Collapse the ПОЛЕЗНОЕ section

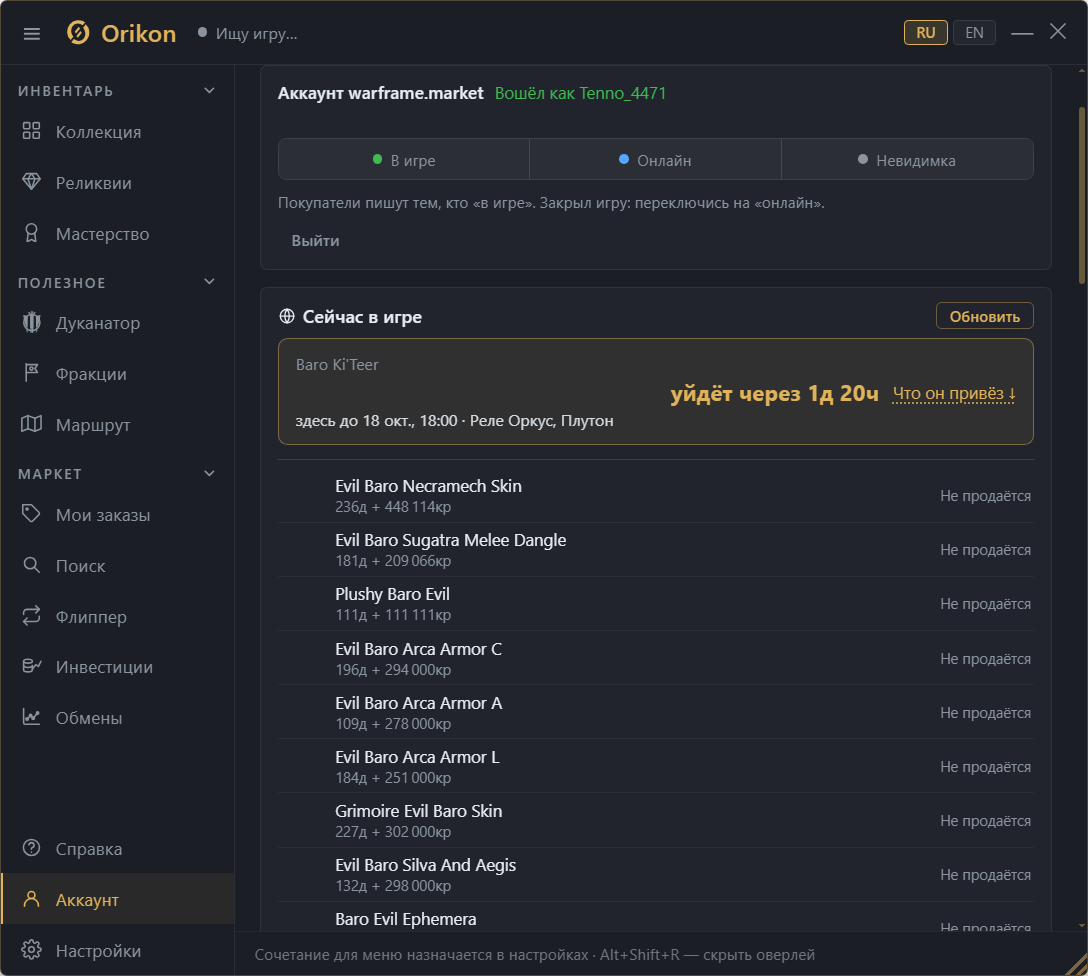coord(210,282)
